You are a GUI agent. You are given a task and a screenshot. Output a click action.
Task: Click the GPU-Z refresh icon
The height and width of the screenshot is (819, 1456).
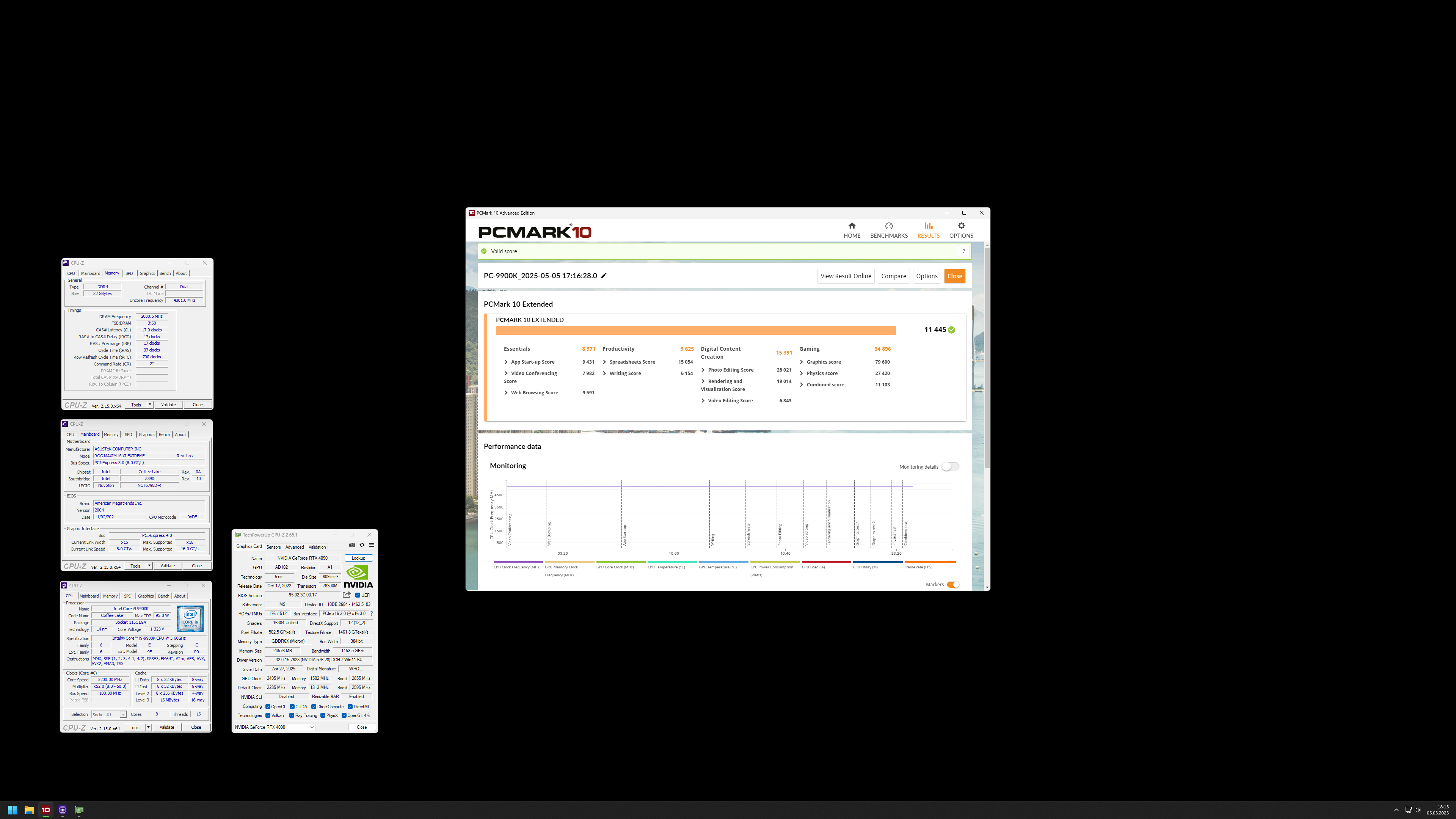coord(362,545)
